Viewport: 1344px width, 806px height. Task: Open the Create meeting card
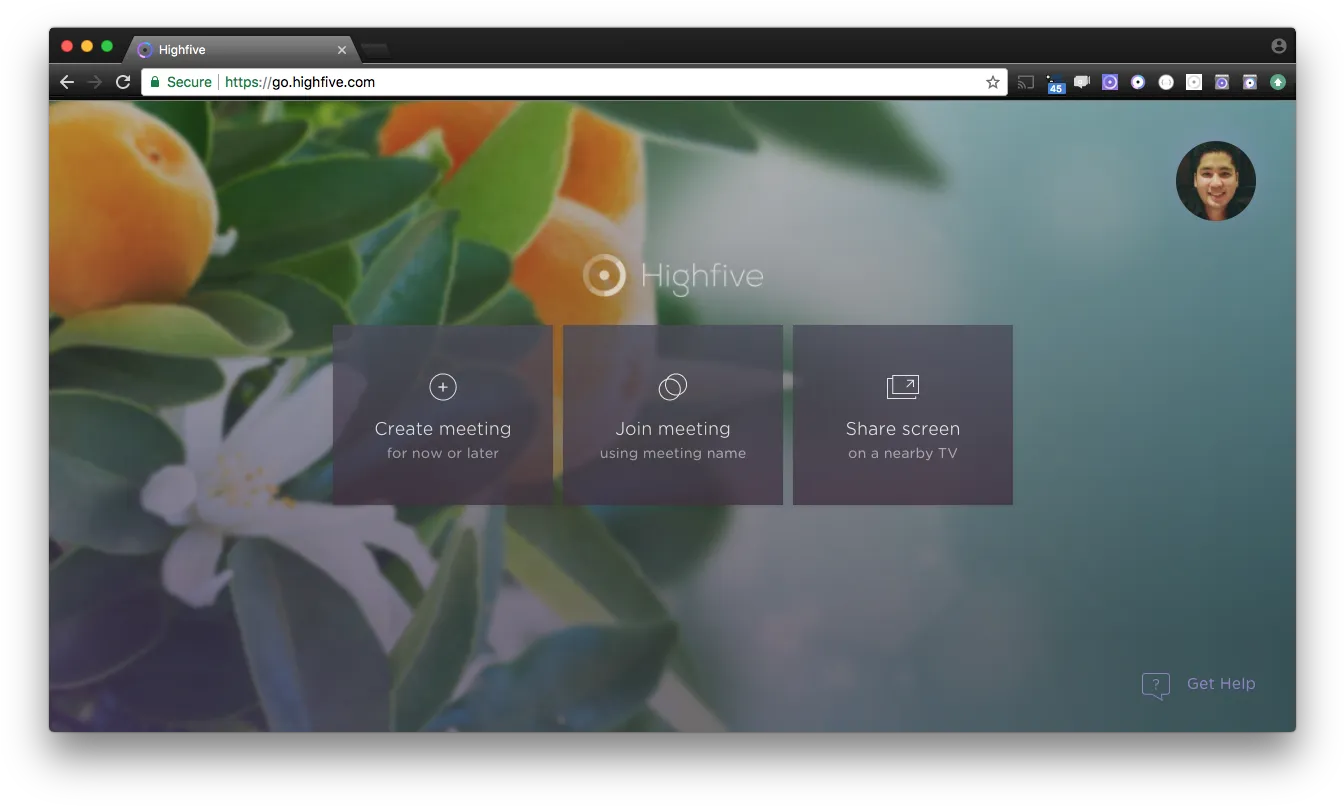tap(443, 414)
